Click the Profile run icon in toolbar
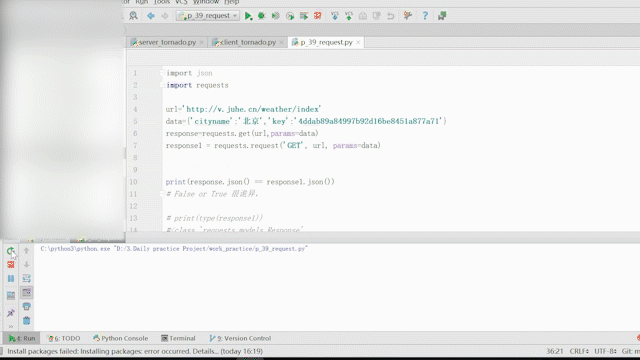Image resolution: width=640 pixels, height=360 pixels. pos(290,16)
